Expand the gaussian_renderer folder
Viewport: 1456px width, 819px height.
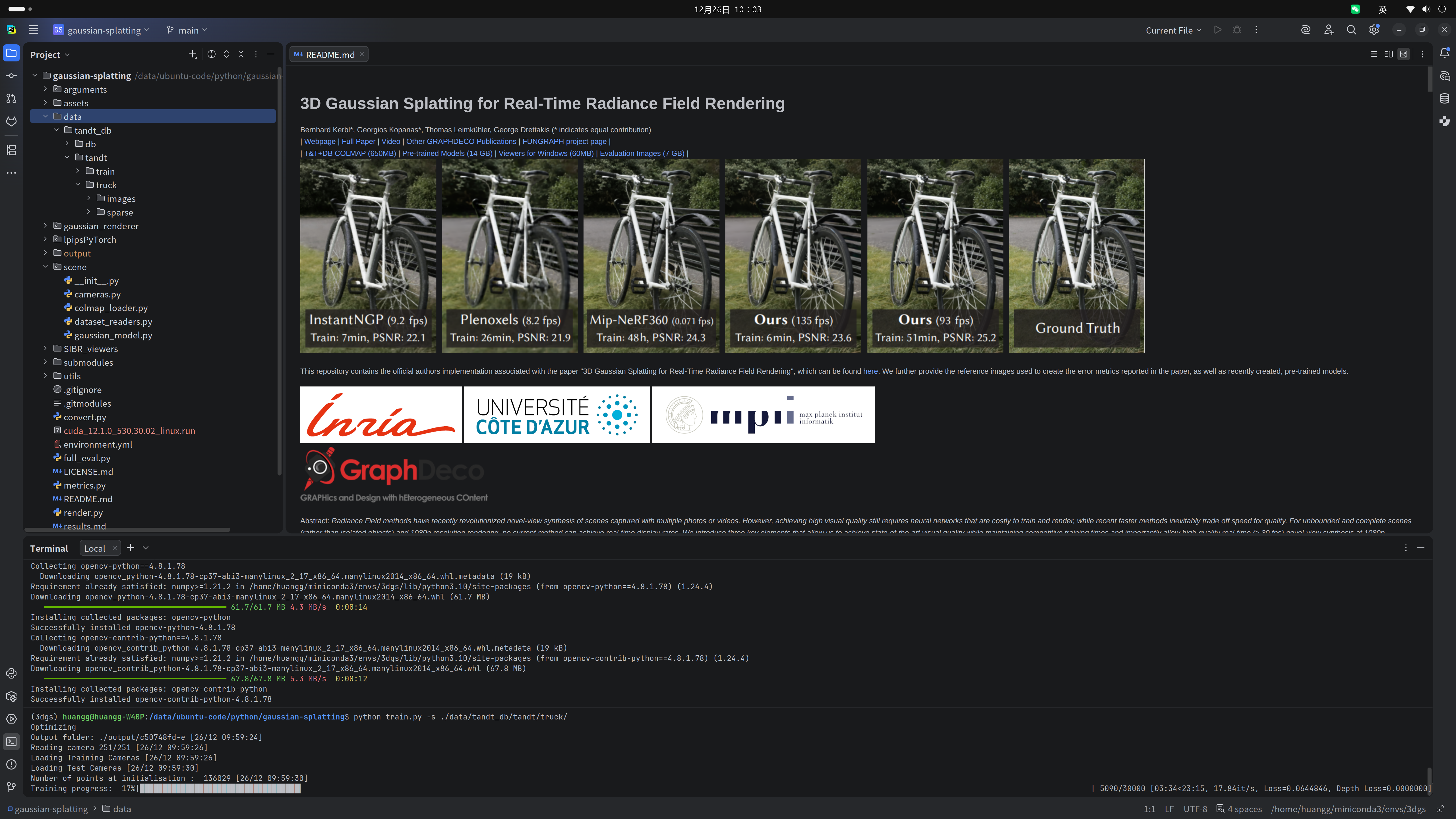(x=46, y=226)
